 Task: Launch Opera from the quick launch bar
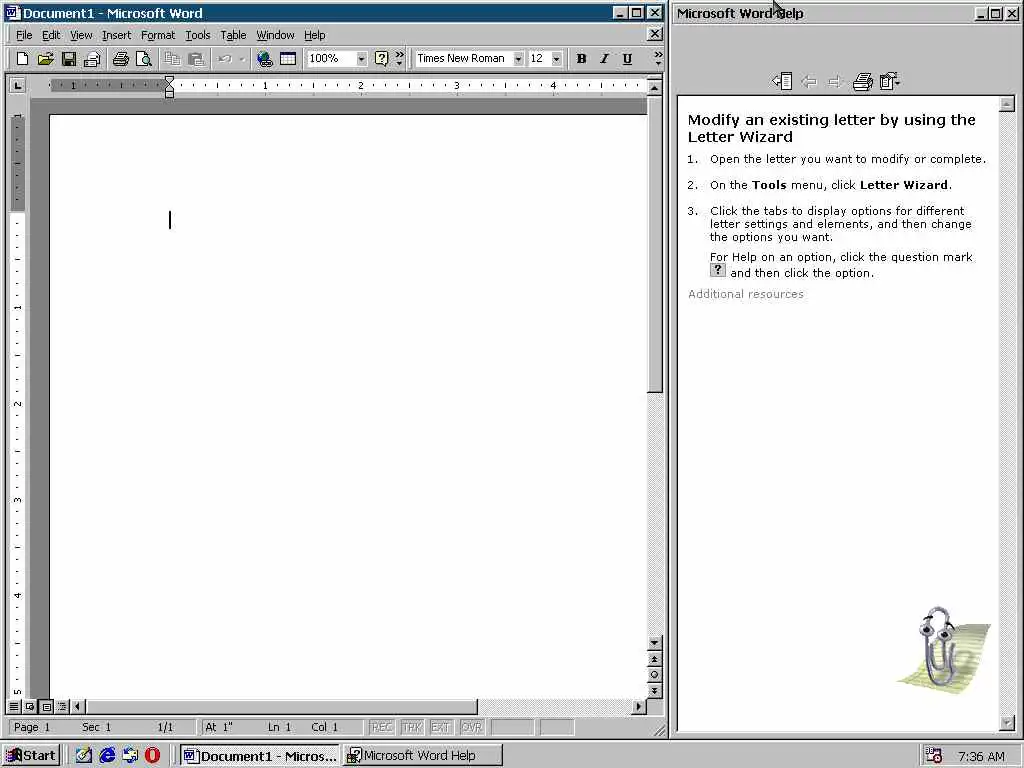(152, 756)
